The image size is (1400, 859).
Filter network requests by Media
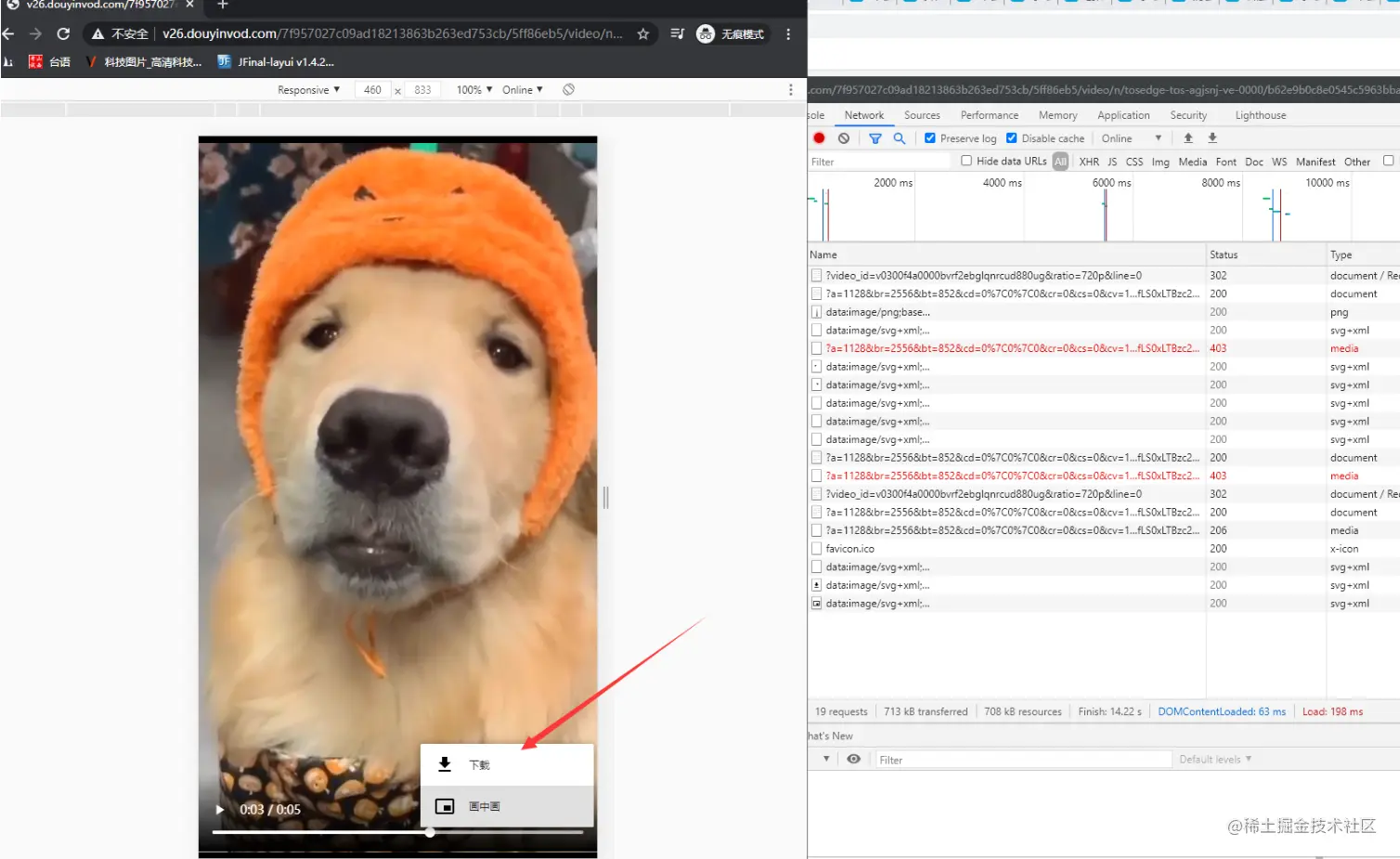point(1193,162)
